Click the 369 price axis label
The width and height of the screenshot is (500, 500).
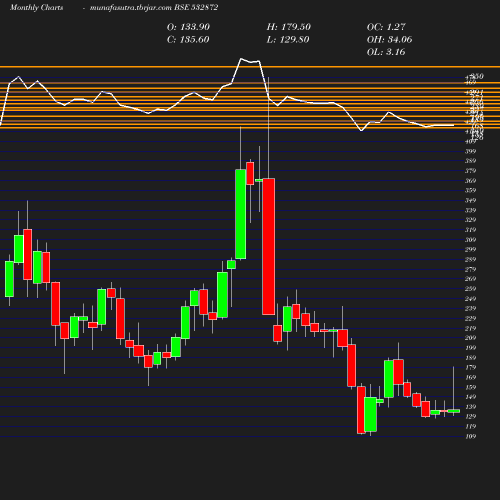pos(470,181)
